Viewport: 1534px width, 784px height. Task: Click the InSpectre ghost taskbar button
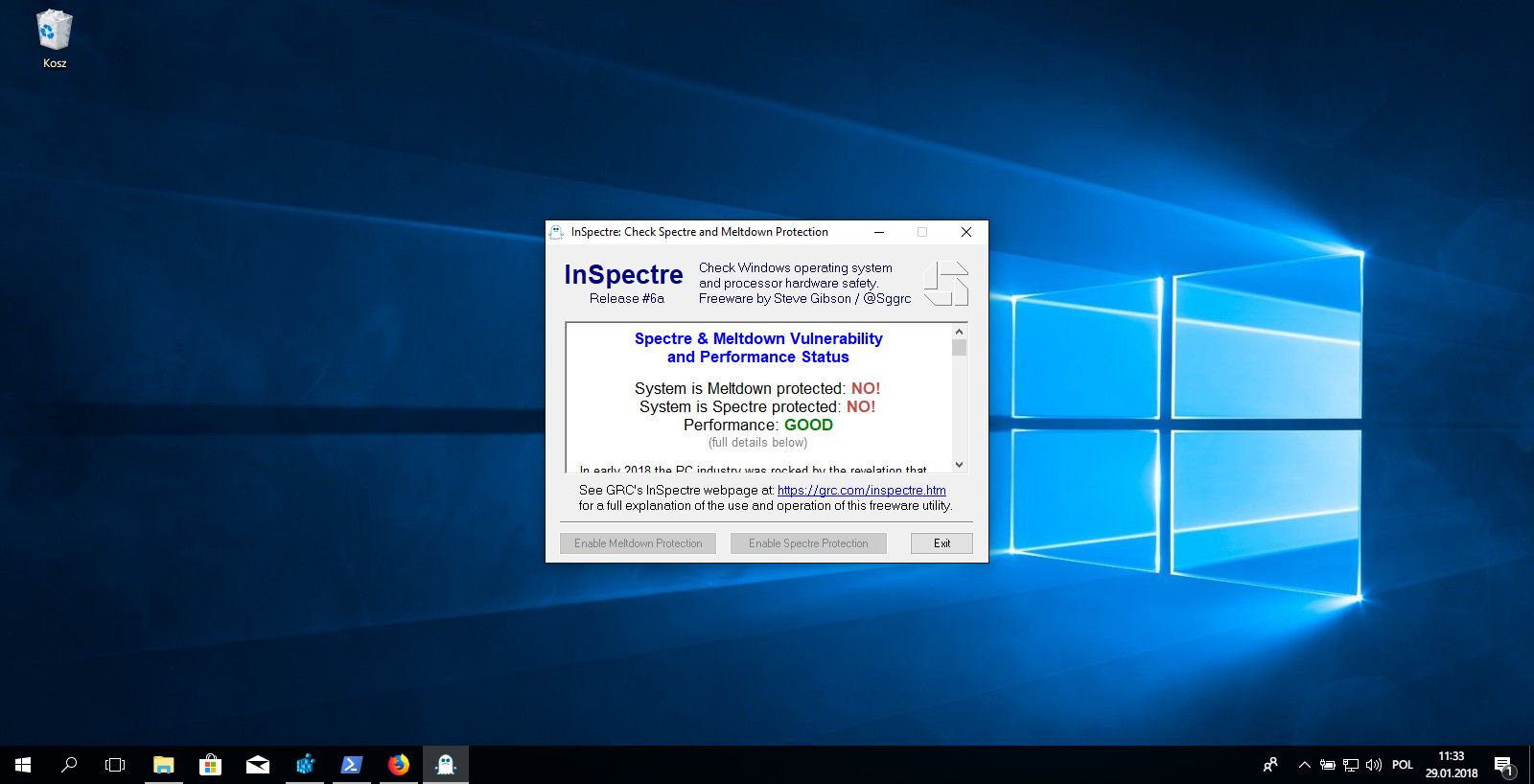click(446, 765)
